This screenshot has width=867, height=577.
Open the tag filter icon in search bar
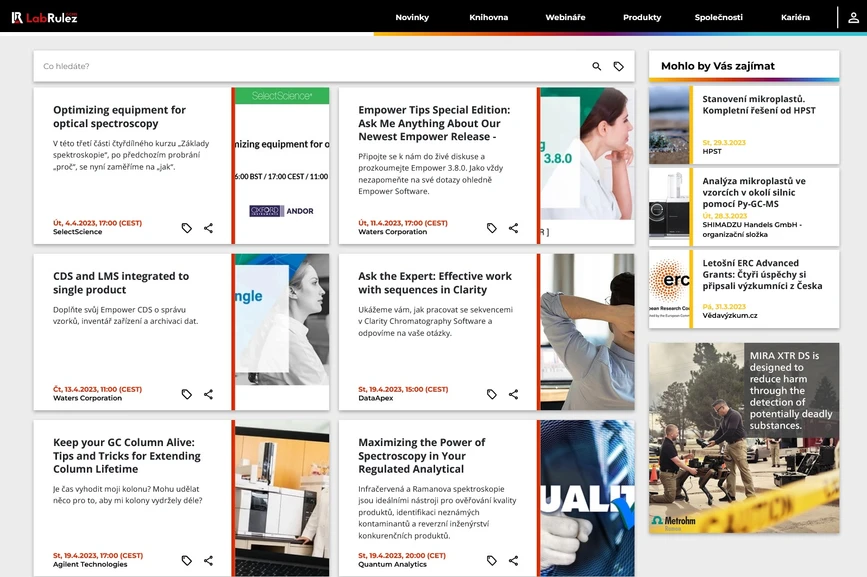619,67
